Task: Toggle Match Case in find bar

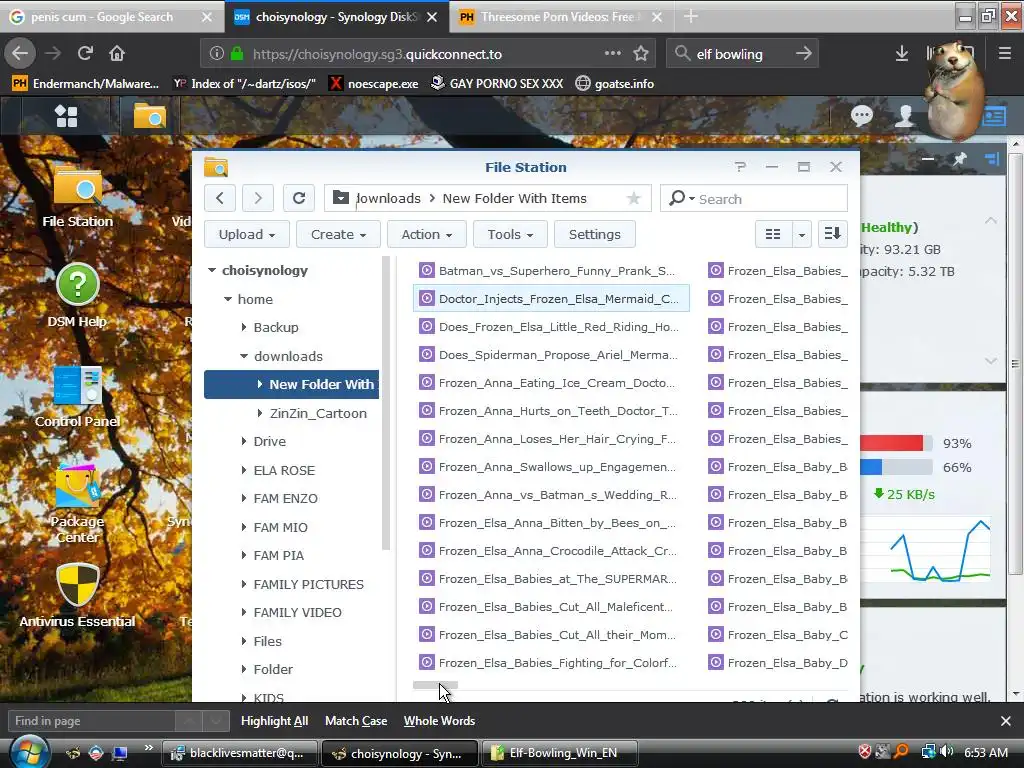Action: 356,721
